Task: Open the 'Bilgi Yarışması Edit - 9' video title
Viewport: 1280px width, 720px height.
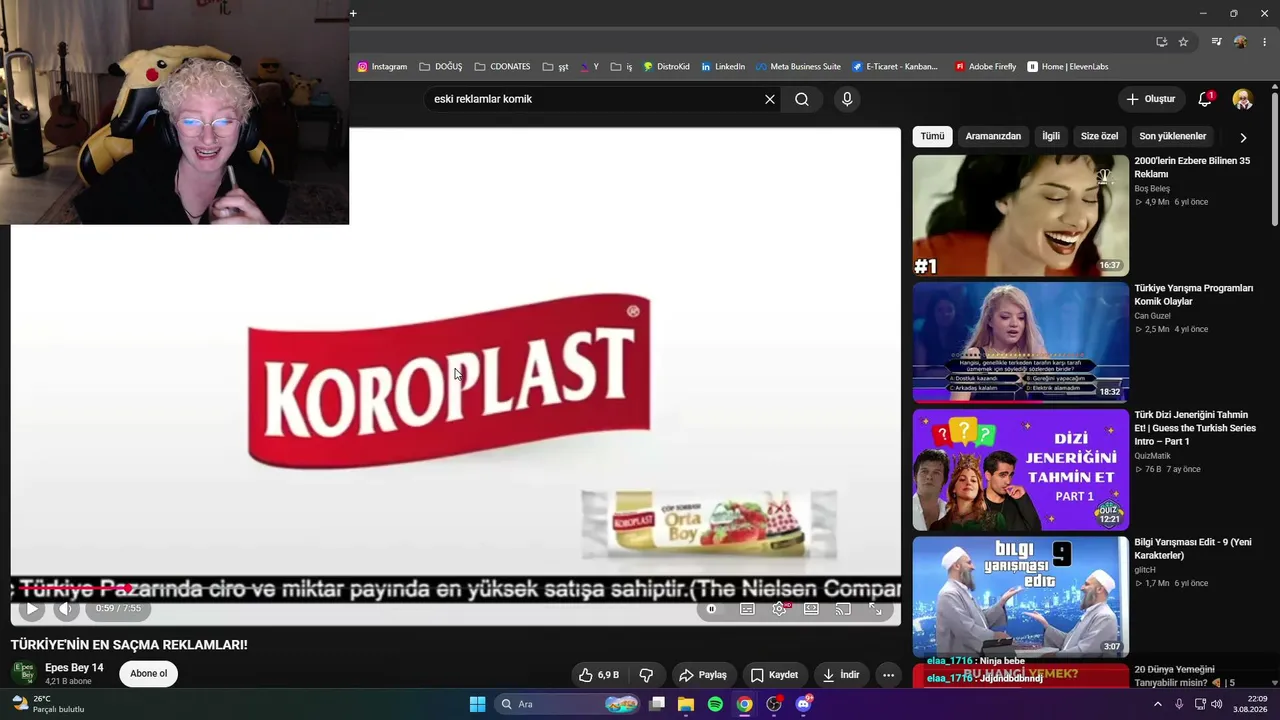Action: (x=1192, y=549)
